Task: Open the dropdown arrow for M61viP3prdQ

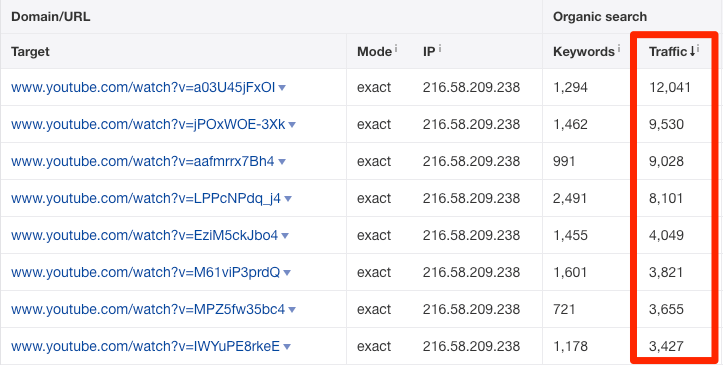Action: [x=287, y=273]
